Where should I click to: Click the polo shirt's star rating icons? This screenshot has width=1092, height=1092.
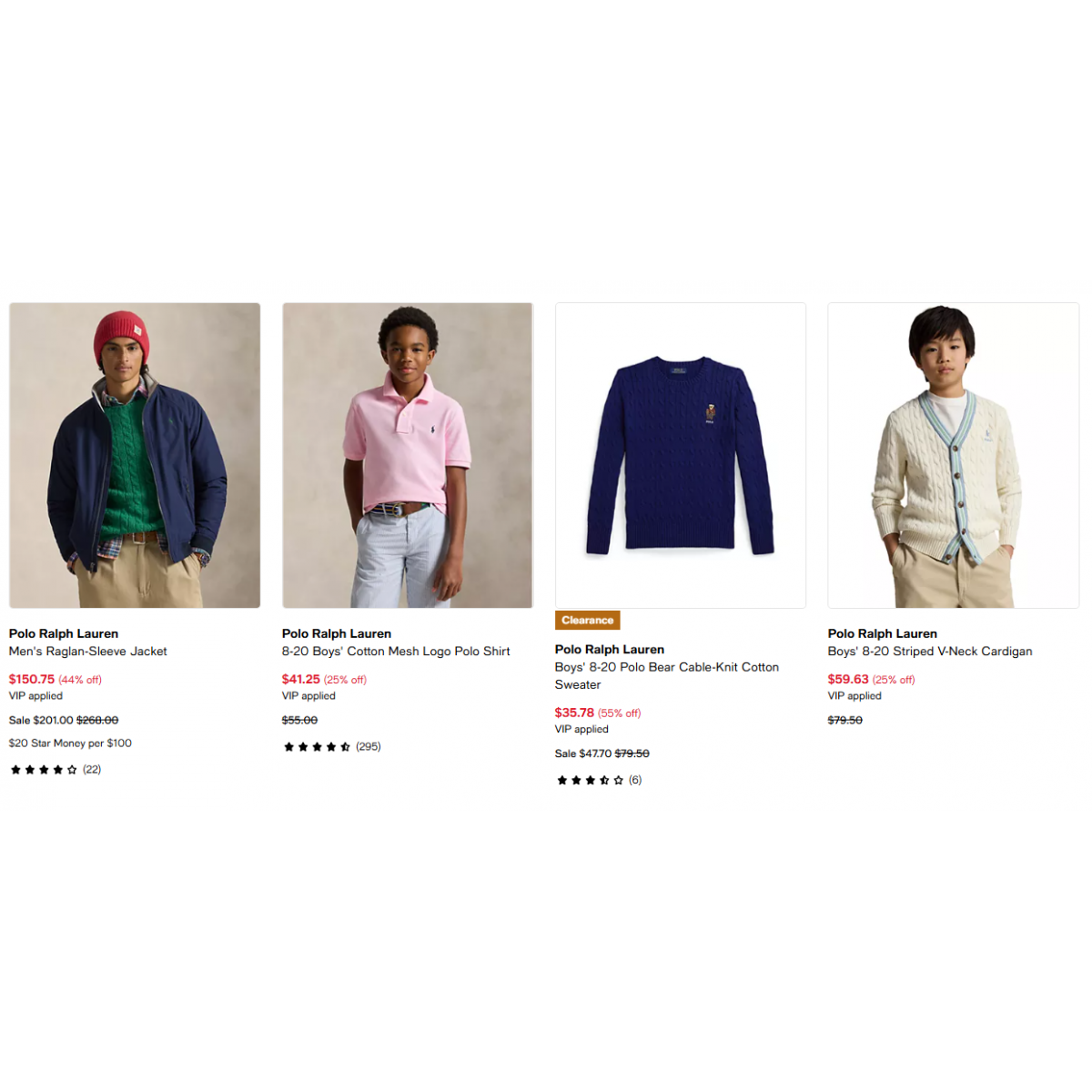pos(317,747)
